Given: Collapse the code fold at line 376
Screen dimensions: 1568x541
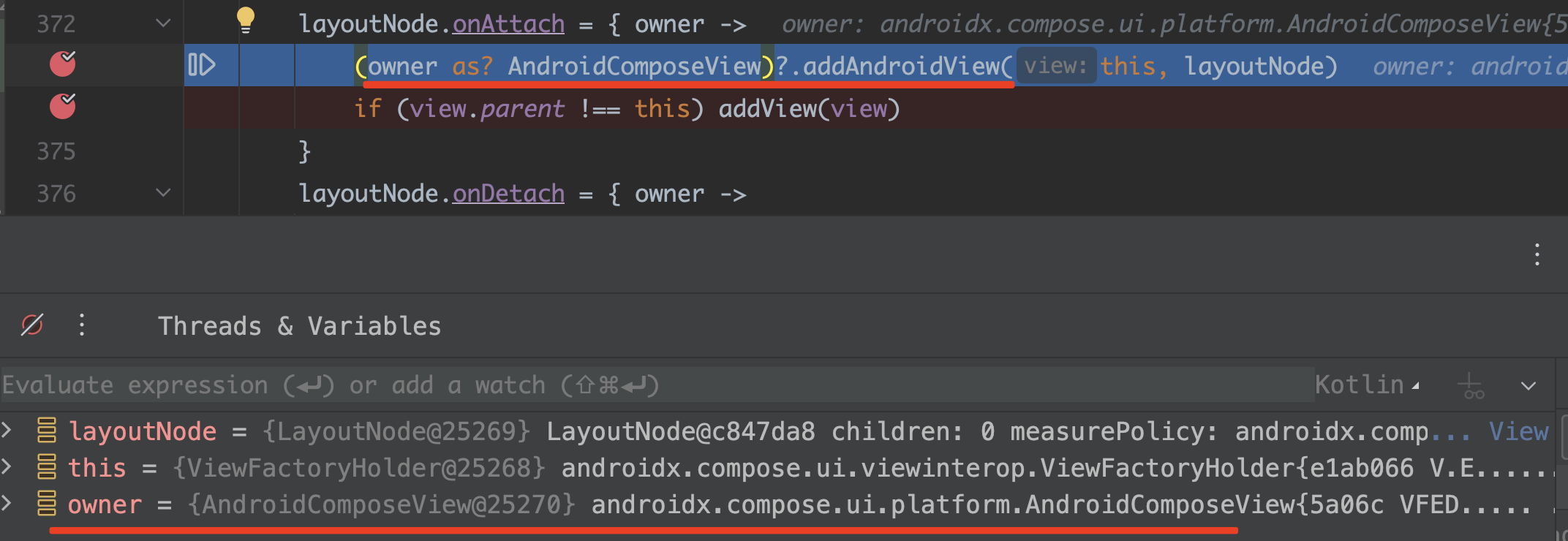Looking at the screenshot, I should coord(164,193).
